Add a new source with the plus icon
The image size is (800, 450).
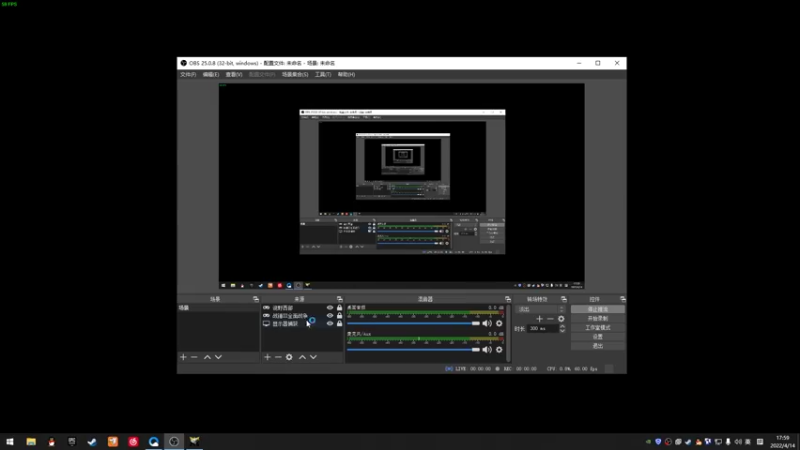click(267, 357)
